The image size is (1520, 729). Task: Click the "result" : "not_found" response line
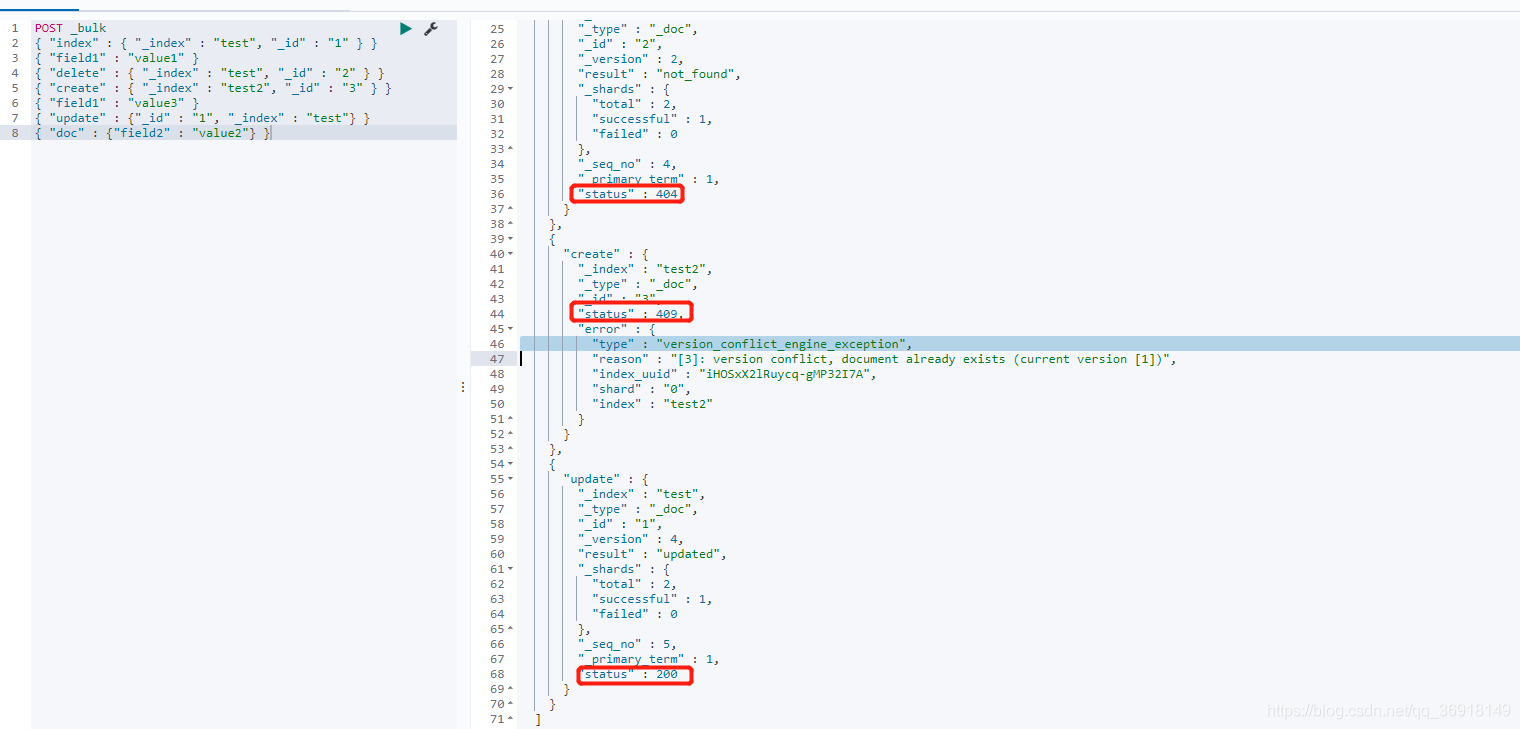tap(660, 74)
